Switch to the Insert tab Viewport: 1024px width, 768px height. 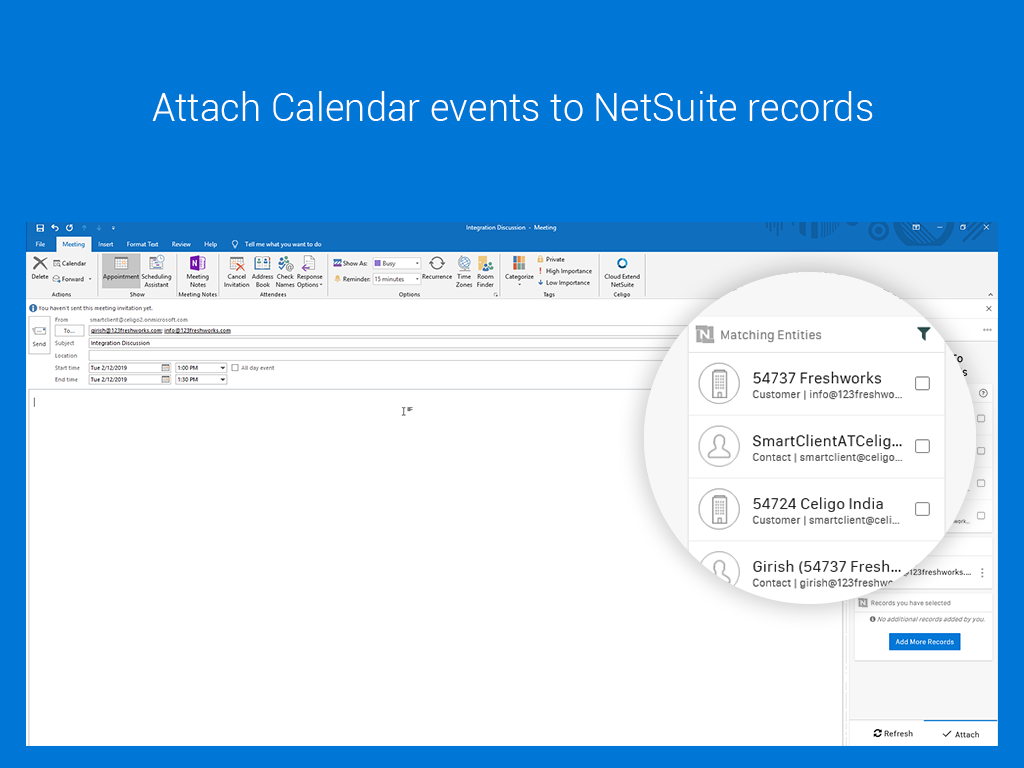tap(105, 244)
